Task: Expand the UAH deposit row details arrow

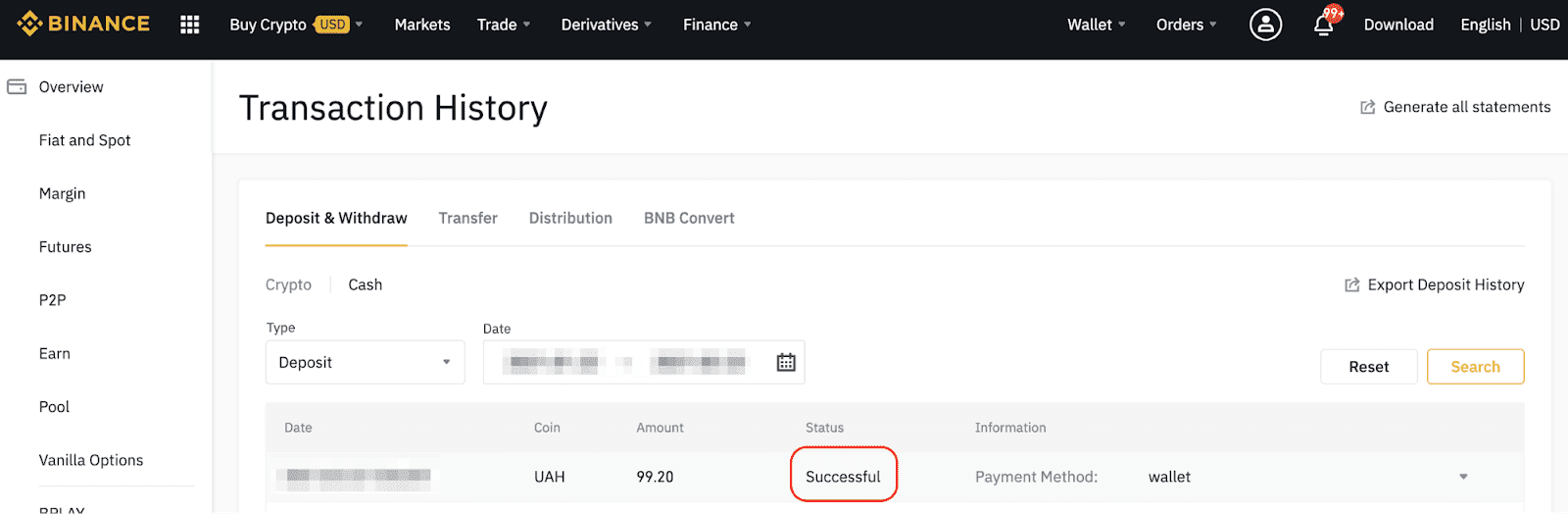Action: click(x=1463, y=477)
